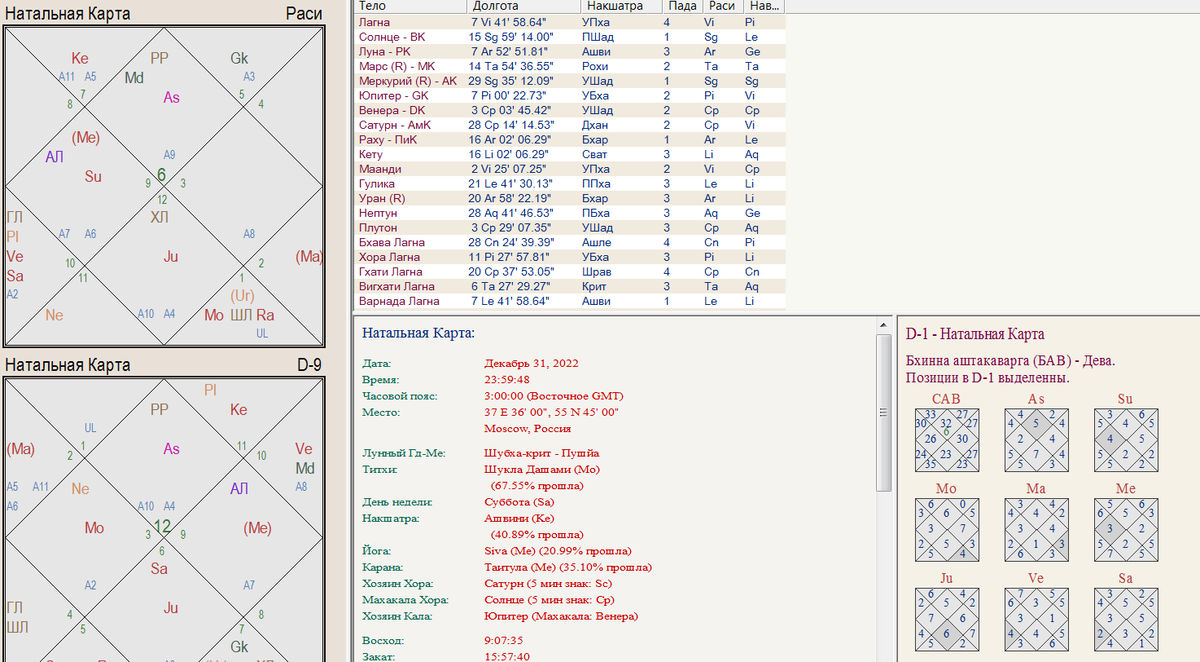Open the Ve ashtakavarga mini chart

(x=1036, y=619)
